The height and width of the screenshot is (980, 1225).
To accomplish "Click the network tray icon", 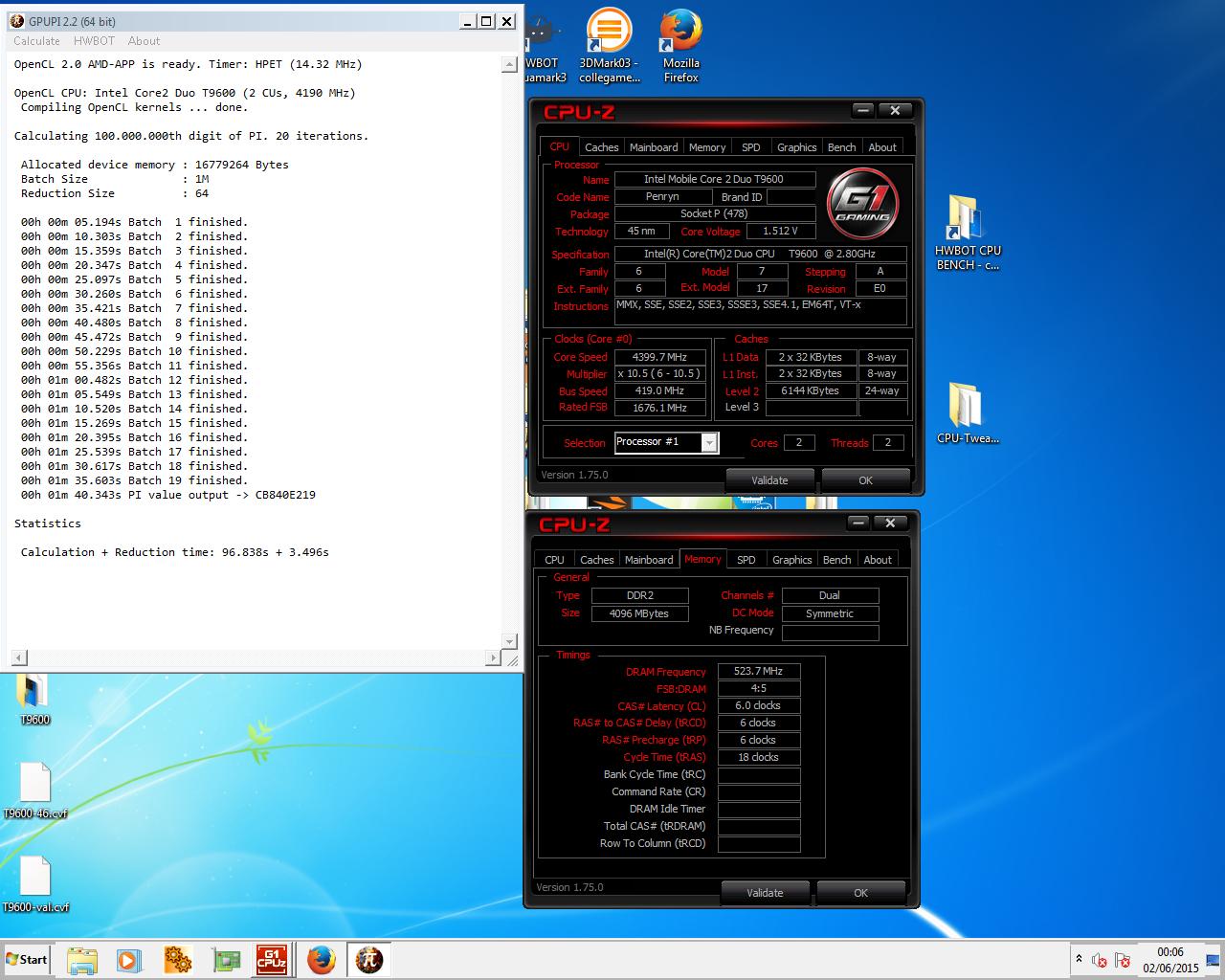I will pos(1123,960).
